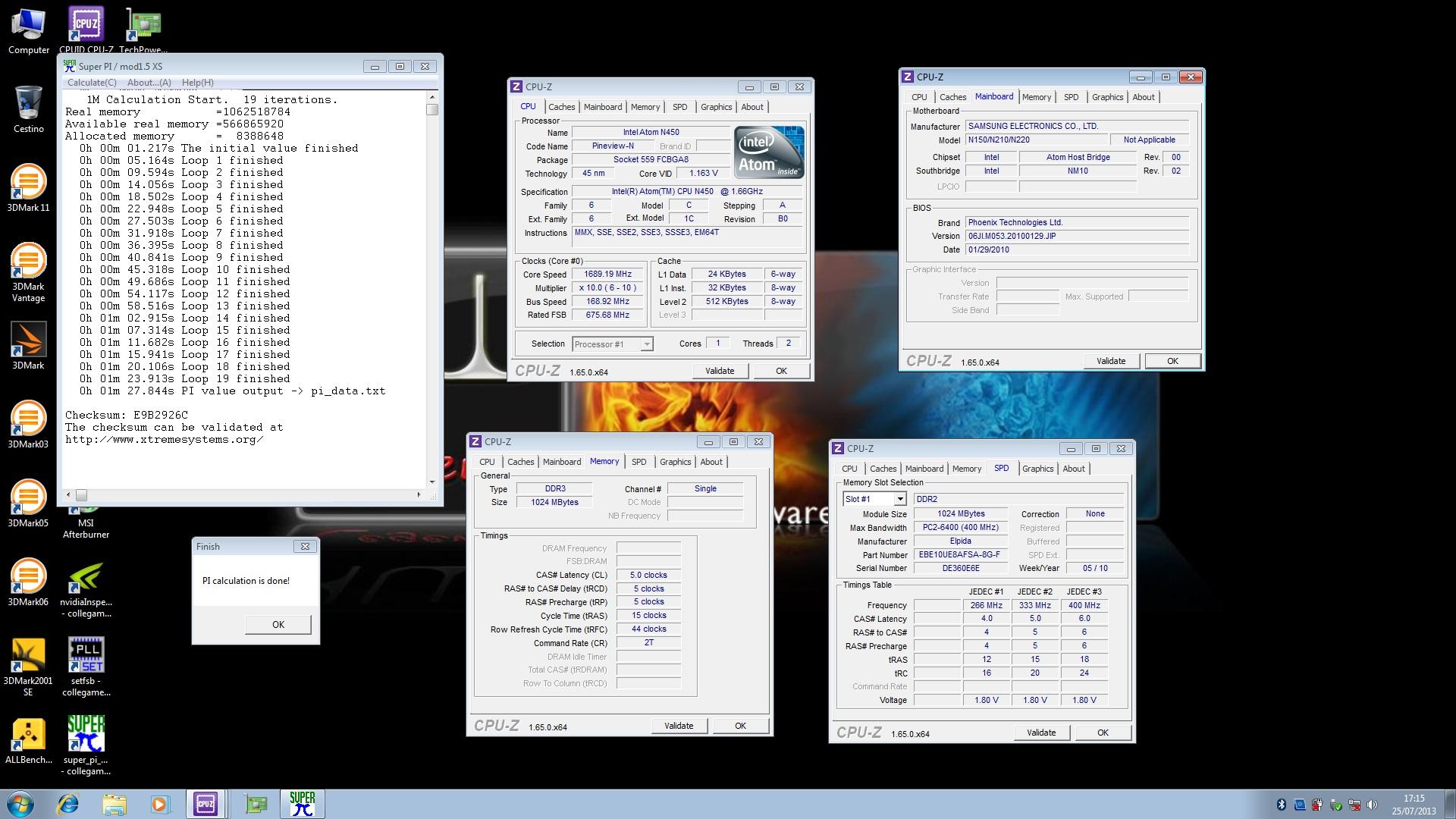Viewport: 1456px width, 819px height.
Task: Expand the Slot #1 memory slot dropdown
Action: [899, 499]
